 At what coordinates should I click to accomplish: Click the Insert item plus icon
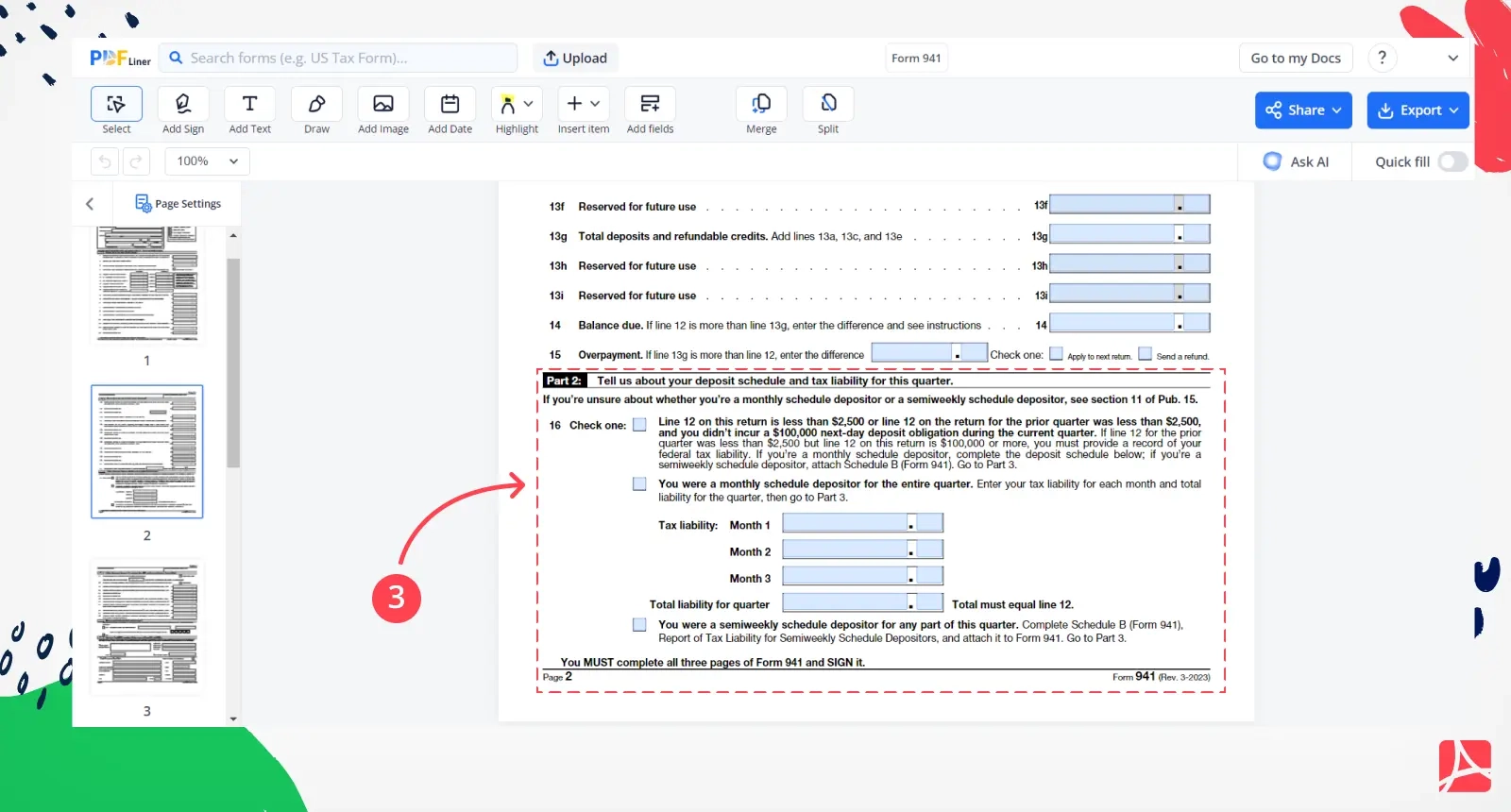tap(574, 104)
